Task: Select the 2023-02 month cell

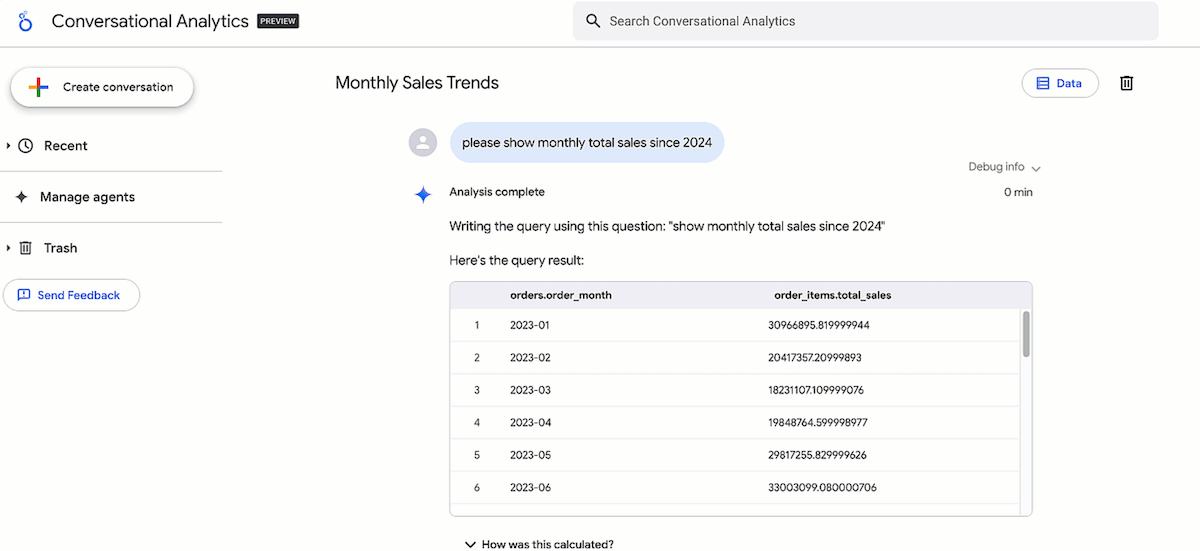Action: 530,357
